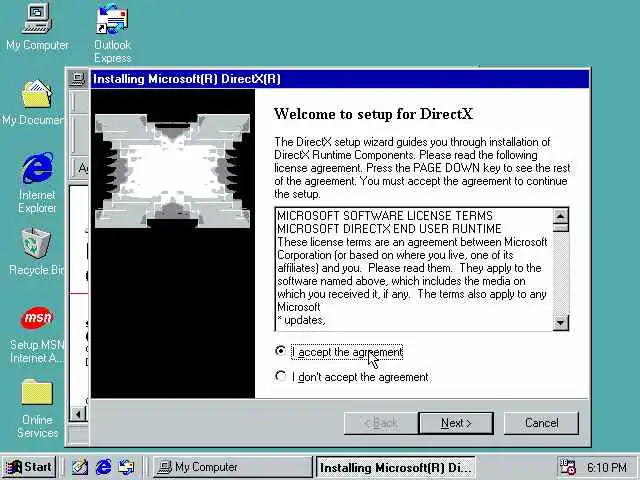Viewport: 640px width, 480px height.
Task: Click the DirectX logo graphic
Action: pos(172,171)
